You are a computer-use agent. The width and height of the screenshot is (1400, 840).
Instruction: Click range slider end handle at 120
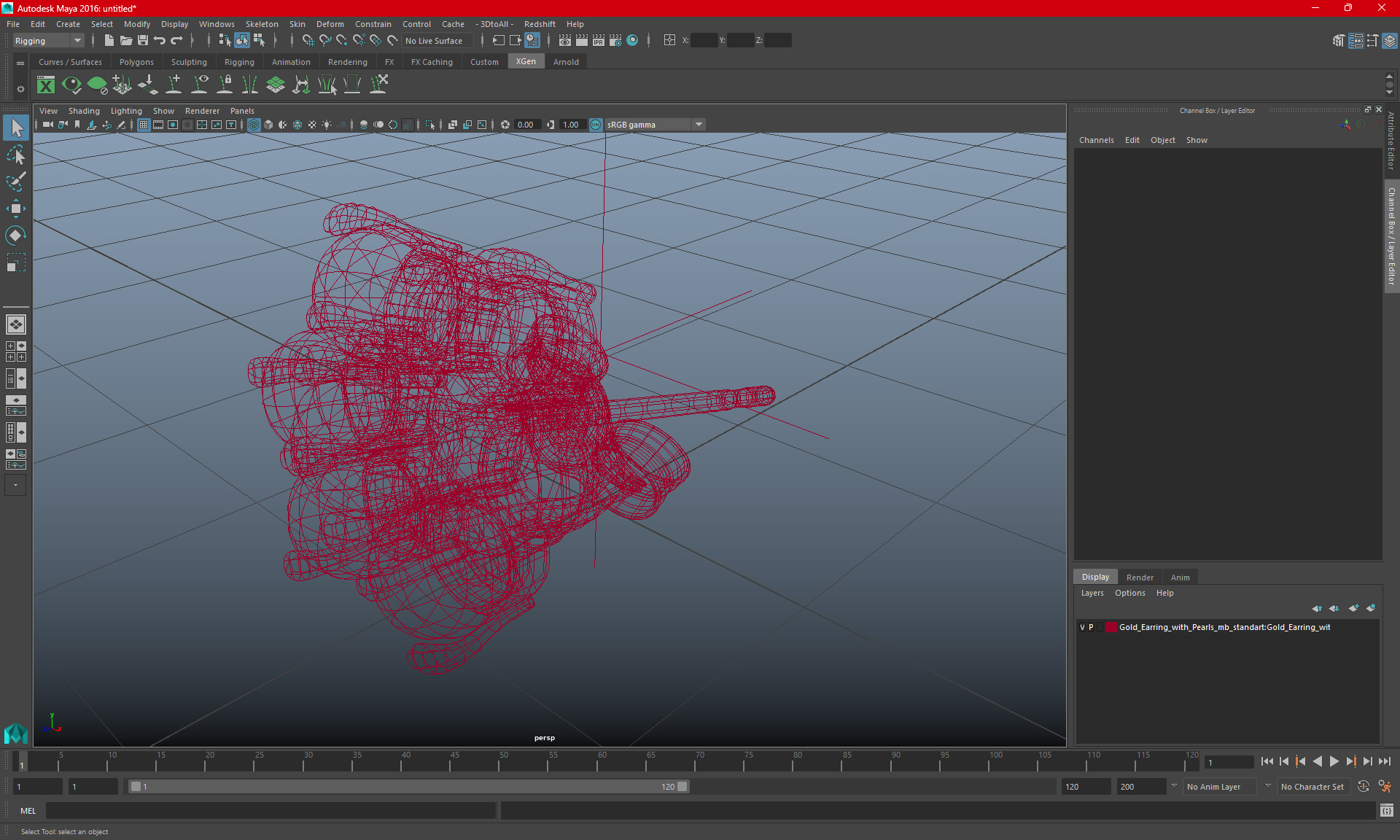[682, 787]
